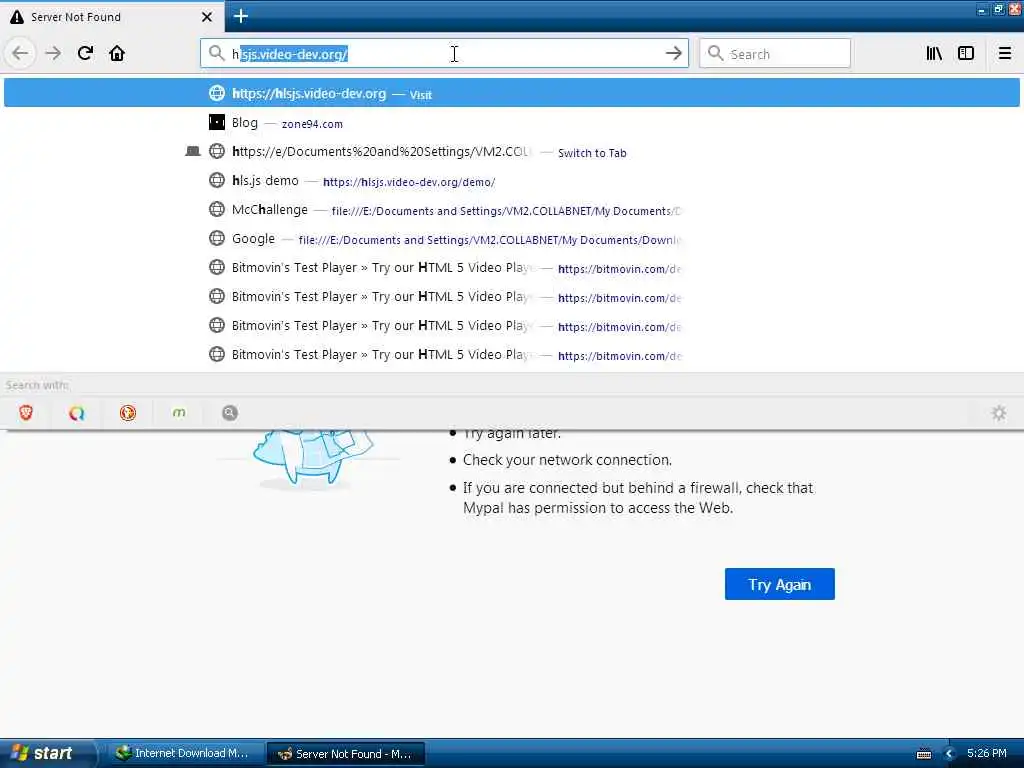Search with Qwant engine icon
The image size is (1024, 768).
point(77,413)
